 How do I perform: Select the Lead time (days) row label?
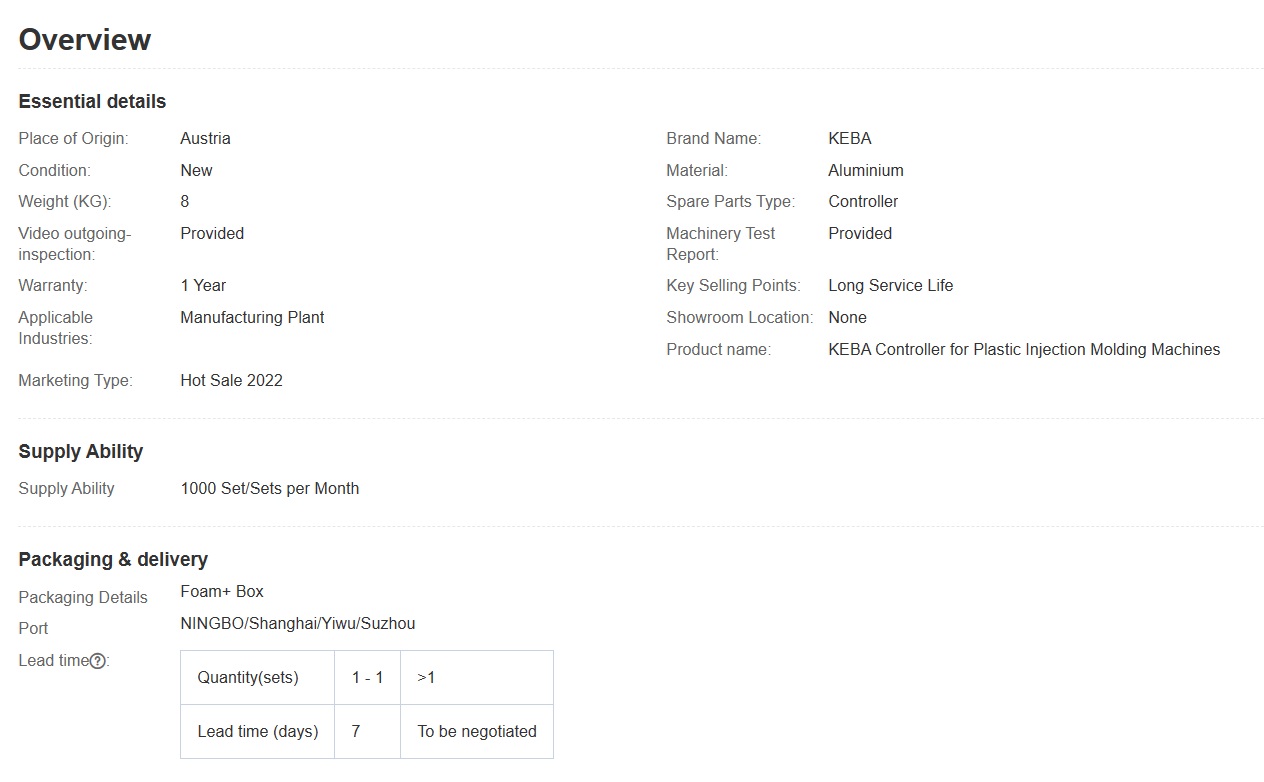tap(258, 732)
